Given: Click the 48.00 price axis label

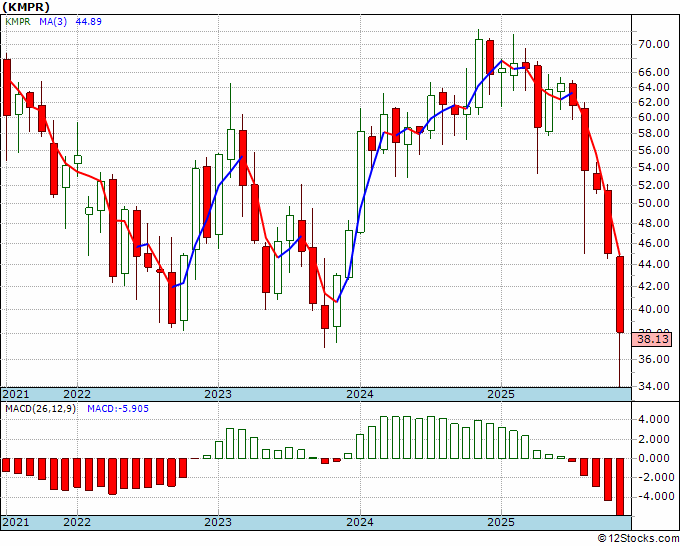Looking at the screenshot, I should point(653,223).
